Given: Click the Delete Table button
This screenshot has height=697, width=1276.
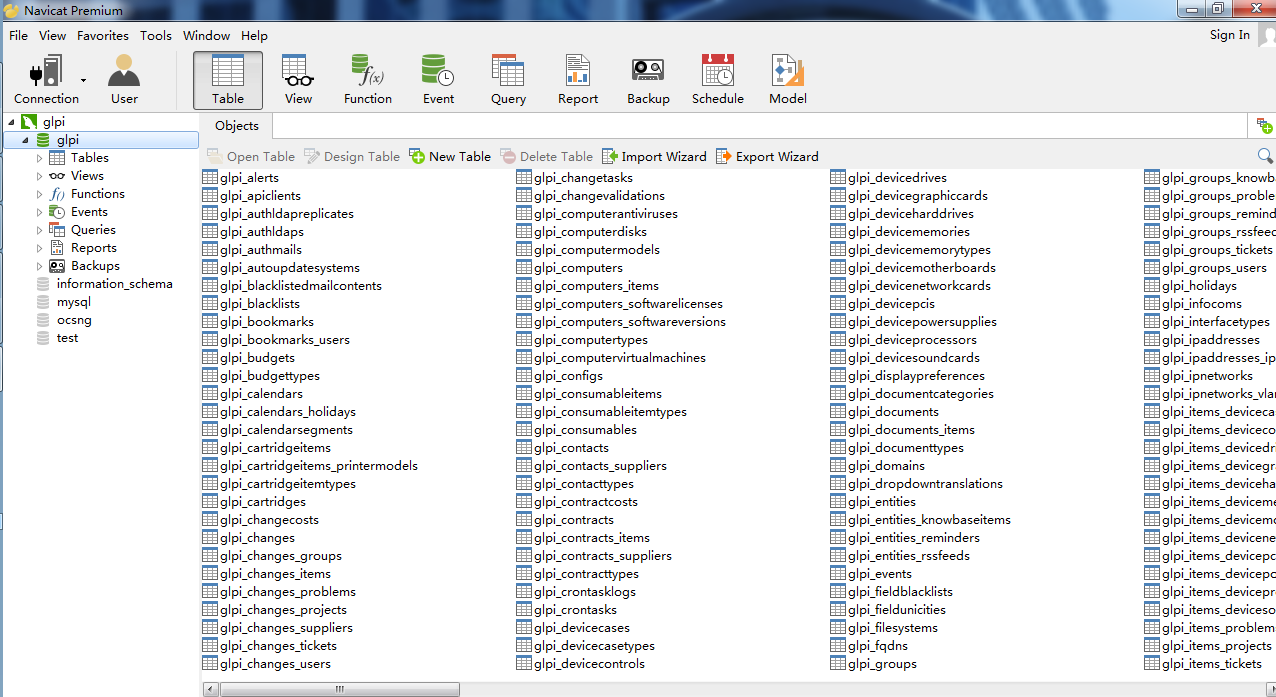Looking at the screenshot, I should (547, 156).
